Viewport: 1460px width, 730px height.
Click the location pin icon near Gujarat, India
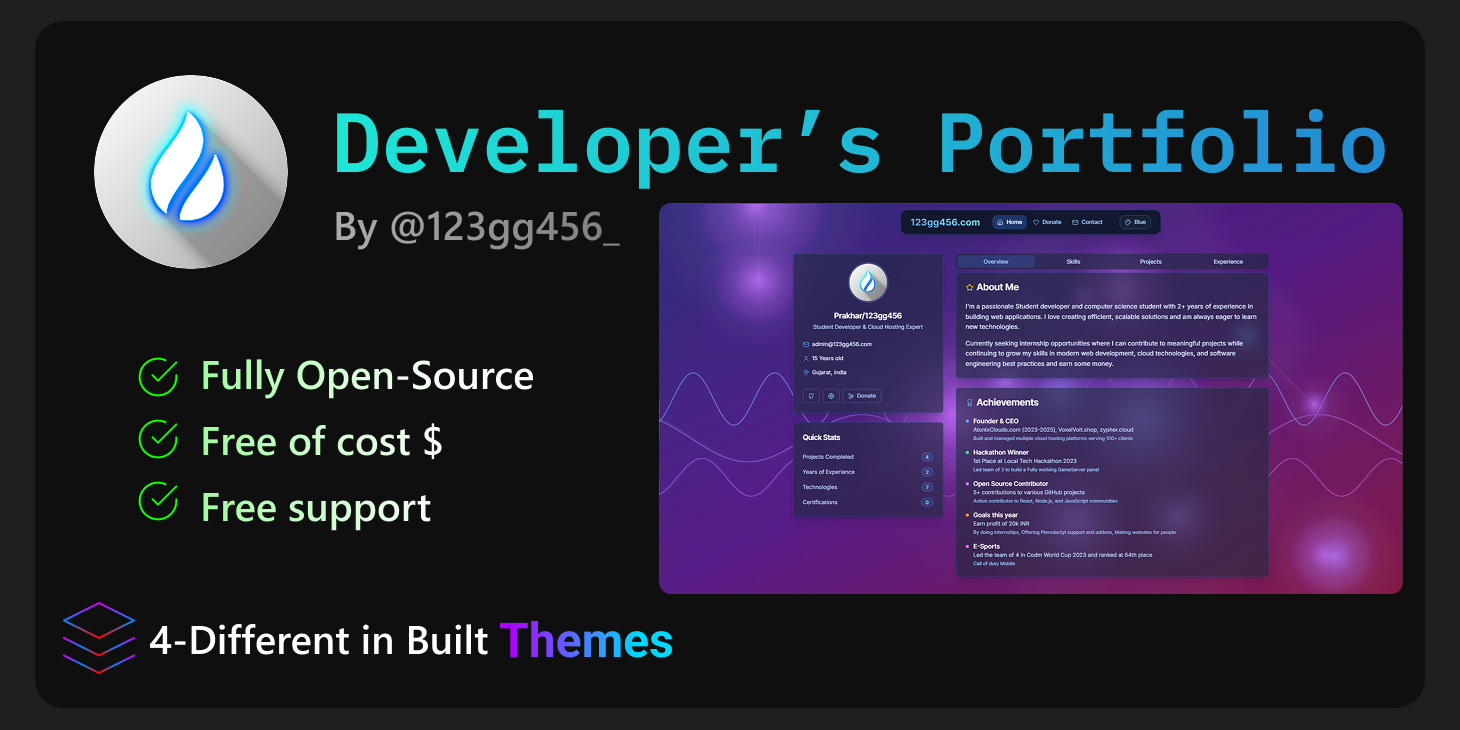[806, 372]
